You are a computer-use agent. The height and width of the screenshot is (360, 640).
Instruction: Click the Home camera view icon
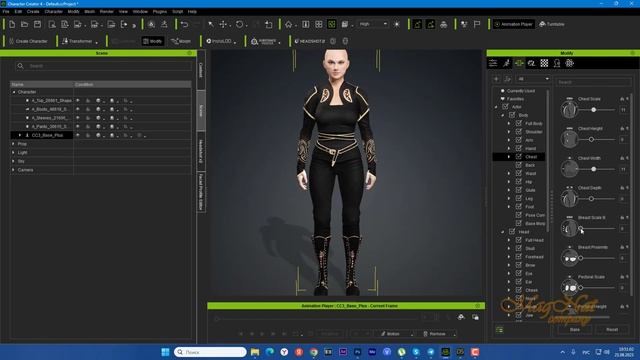(x=289, y=24)
